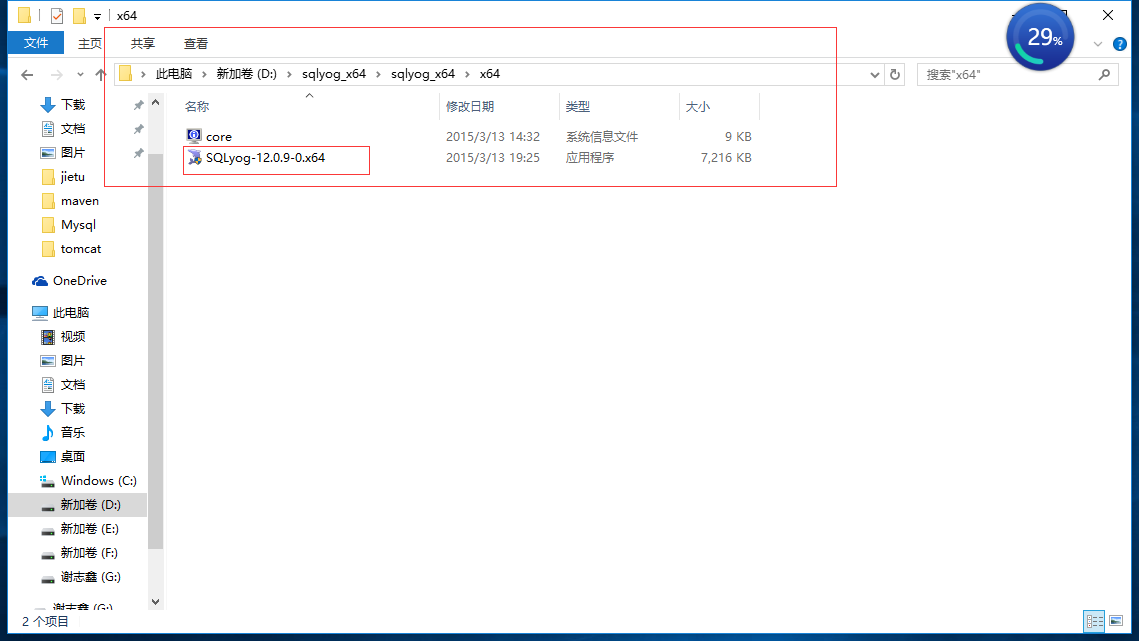The width and height of the screenshot is (1139, 641).
Task: Open the 主页 ribbon tab
Action: 89,44
